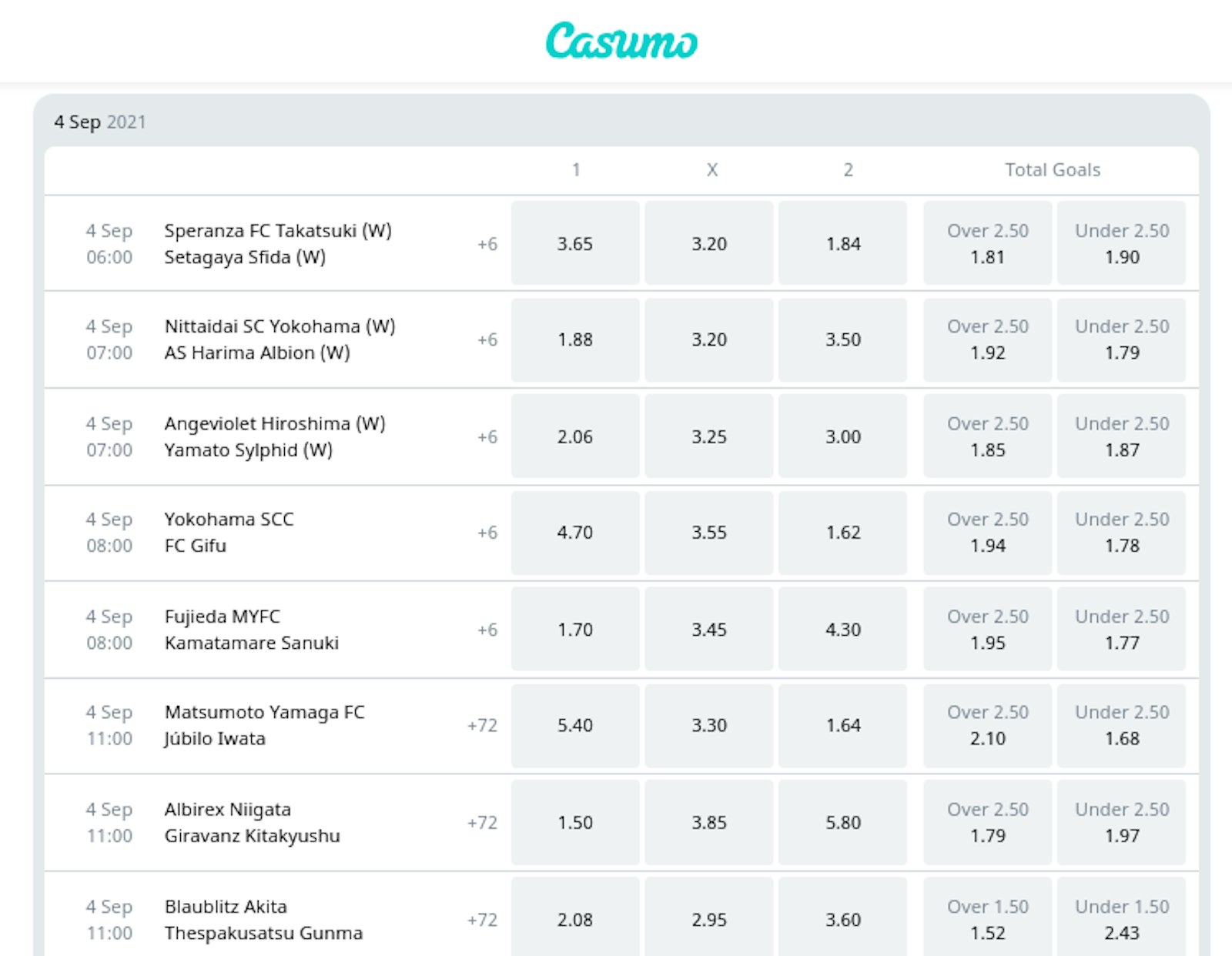Pick Yamato Sylphid away win at 3.00

coord(842,436)
